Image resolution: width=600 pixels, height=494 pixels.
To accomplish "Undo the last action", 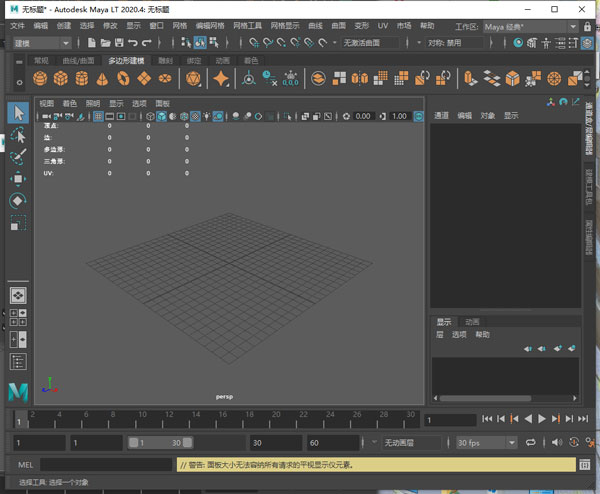I will coord(132,42).
